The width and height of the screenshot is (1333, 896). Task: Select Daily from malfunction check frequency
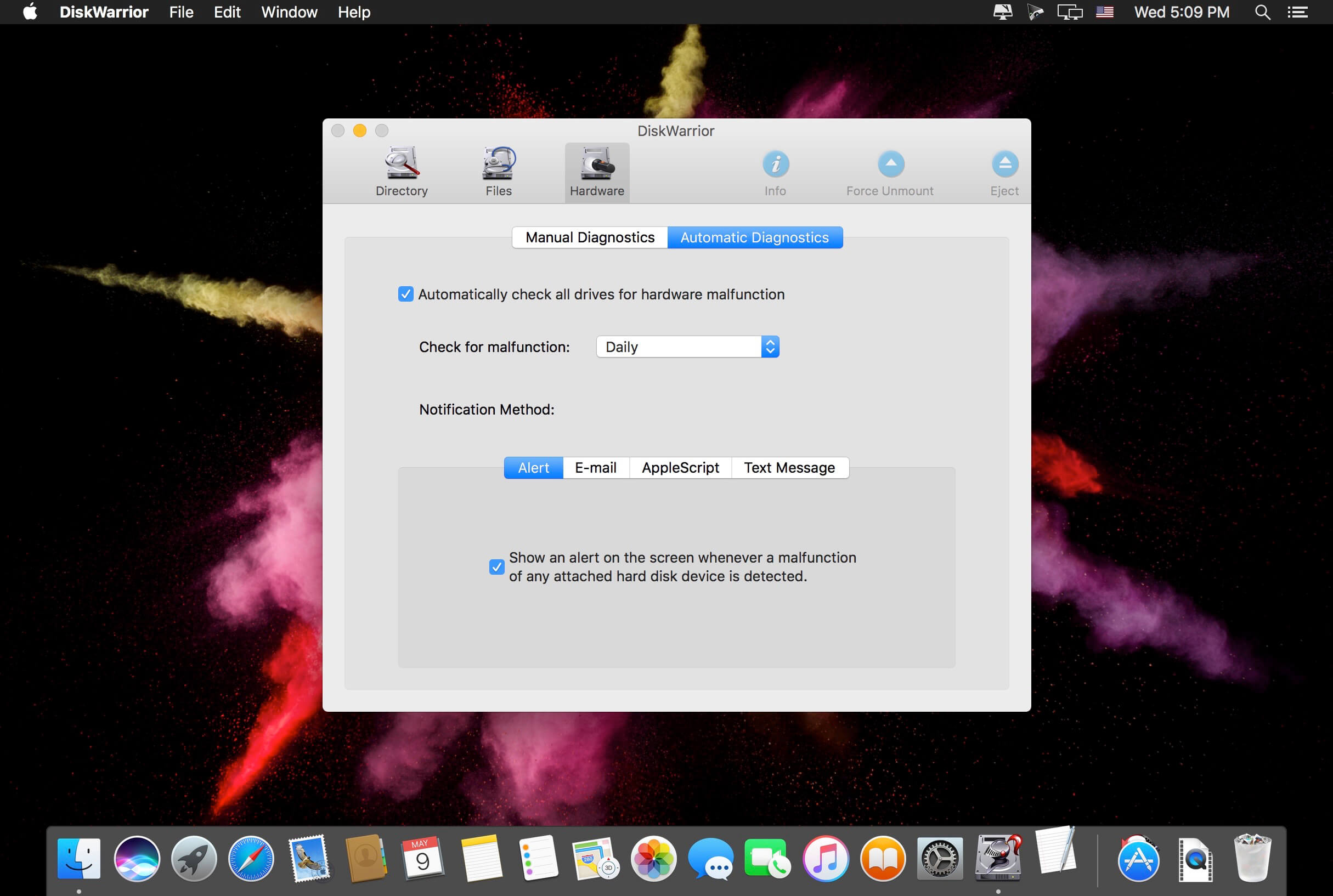click(687, 346)
